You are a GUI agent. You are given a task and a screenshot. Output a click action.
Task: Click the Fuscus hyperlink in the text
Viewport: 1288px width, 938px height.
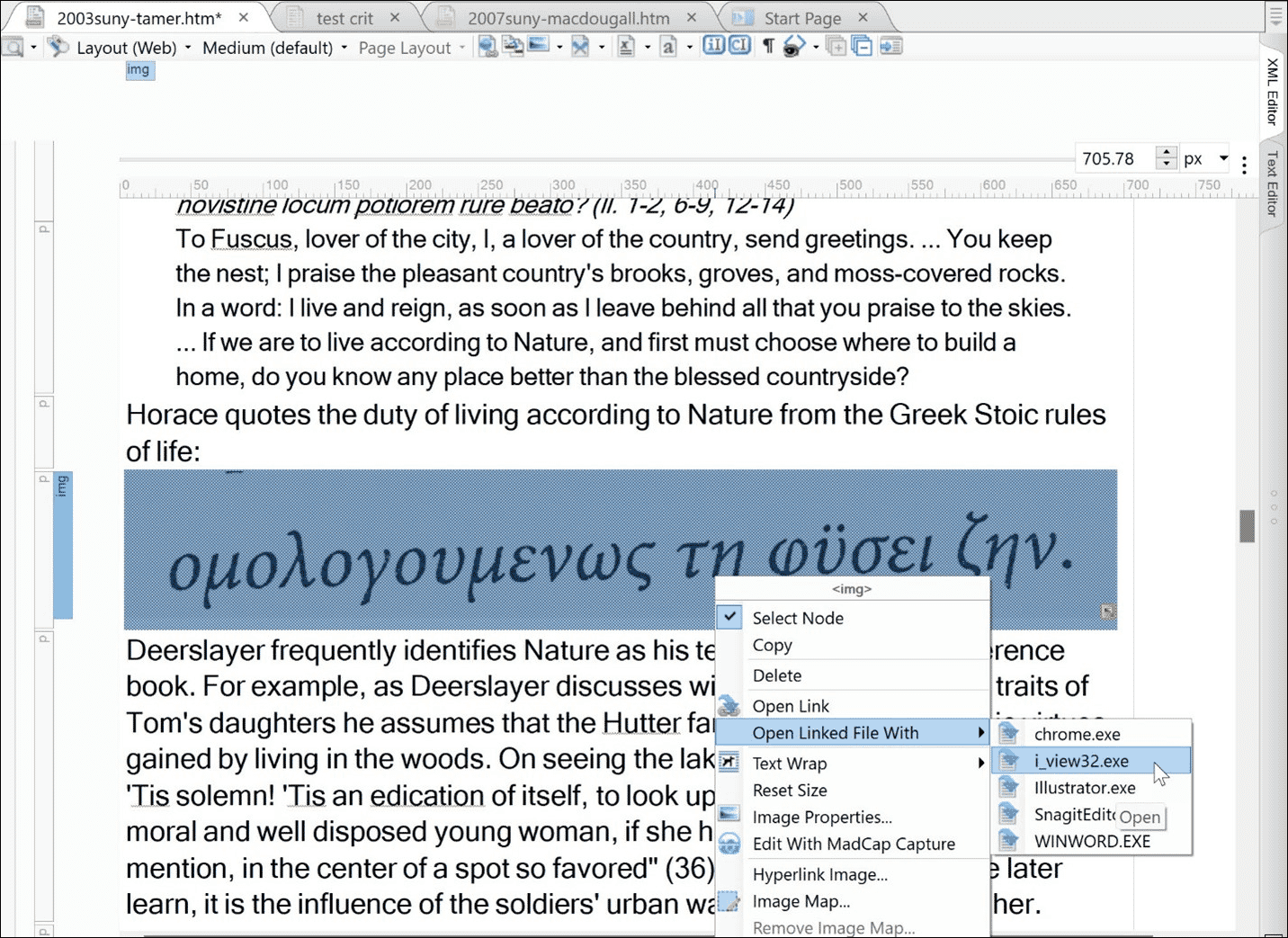250,238
